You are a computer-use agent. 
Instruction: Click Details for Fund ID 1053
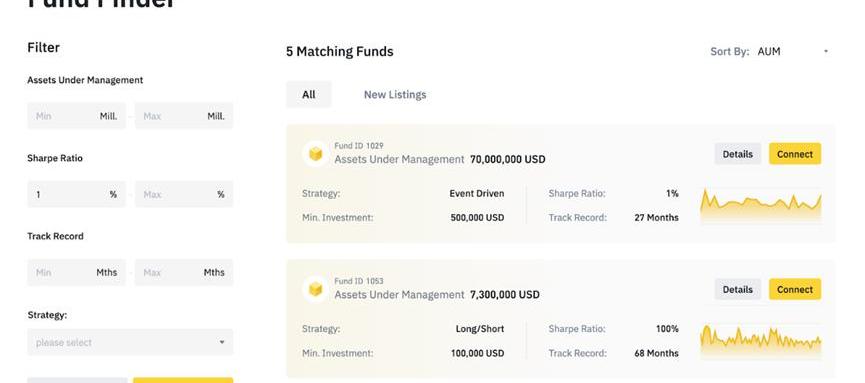click(738, 289)
